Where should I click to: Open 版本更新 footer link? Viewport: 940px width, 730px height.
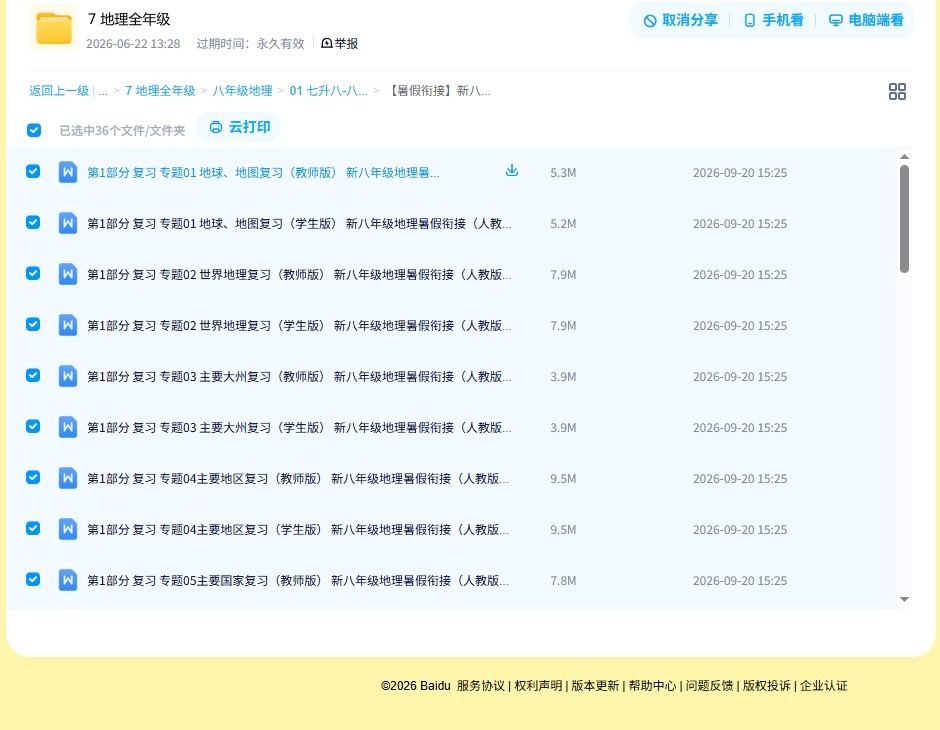click(595, 686)
